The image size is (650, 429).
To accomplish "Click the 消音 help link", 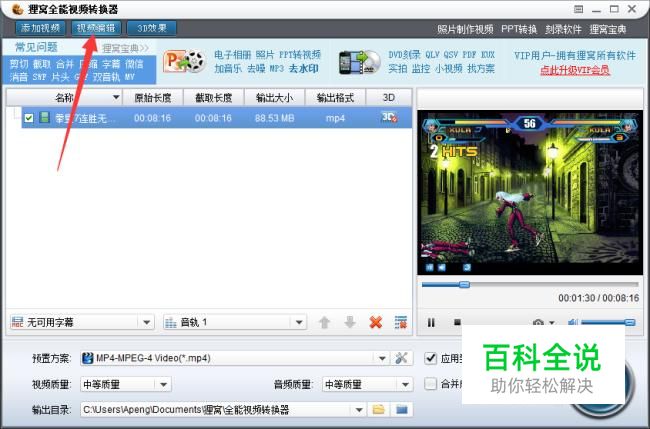I will tap(19, 77).
